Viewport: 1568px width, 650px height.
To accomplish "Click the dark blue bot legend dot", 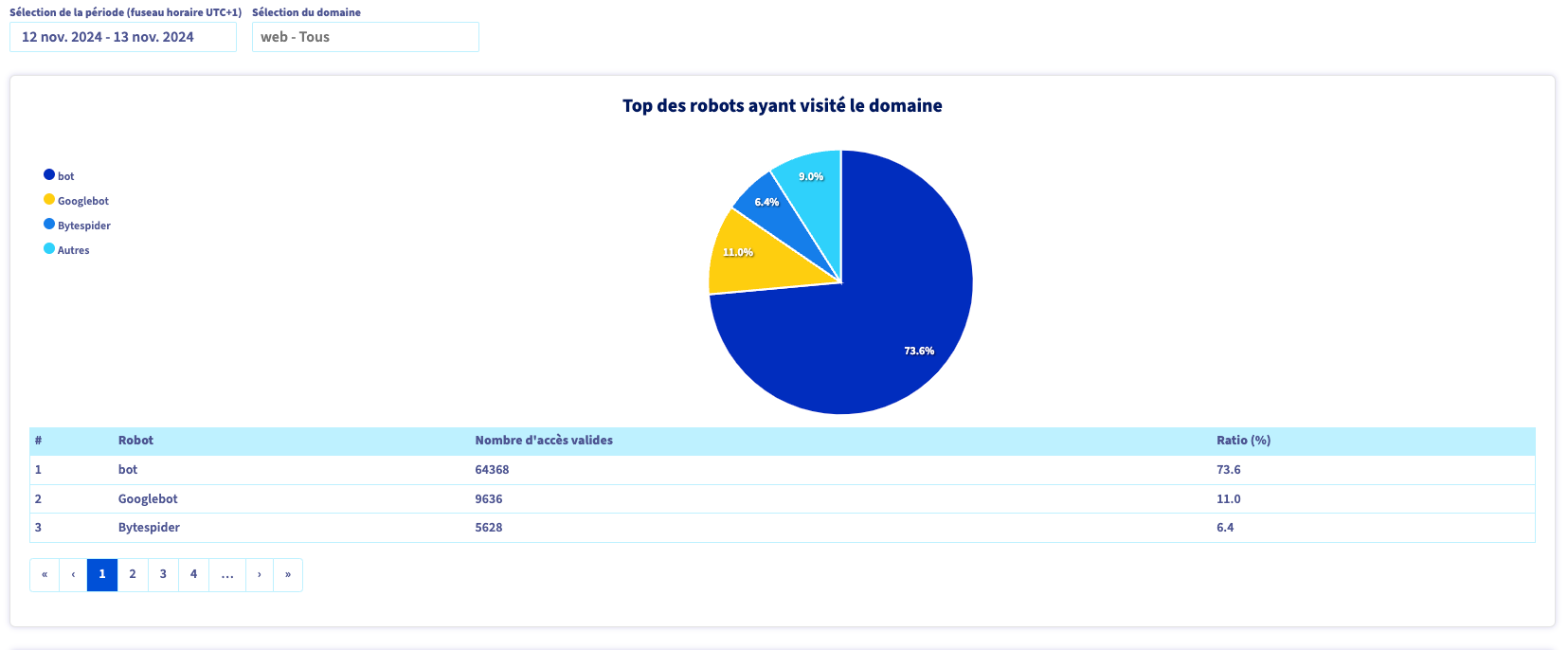I will (x=49, y=174).
